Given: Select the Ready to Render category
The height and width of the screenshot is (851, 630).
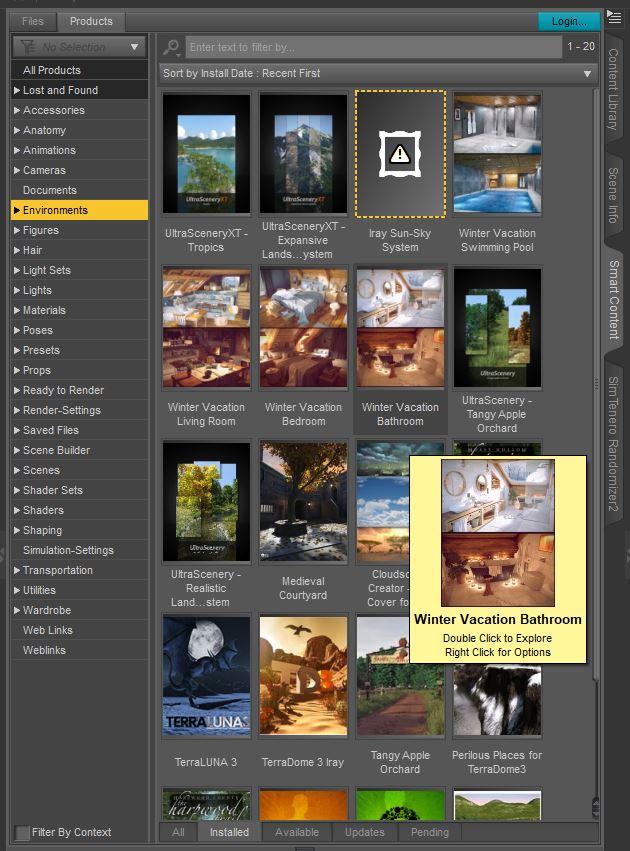Looking at the screenshot, I should [79, 390].
